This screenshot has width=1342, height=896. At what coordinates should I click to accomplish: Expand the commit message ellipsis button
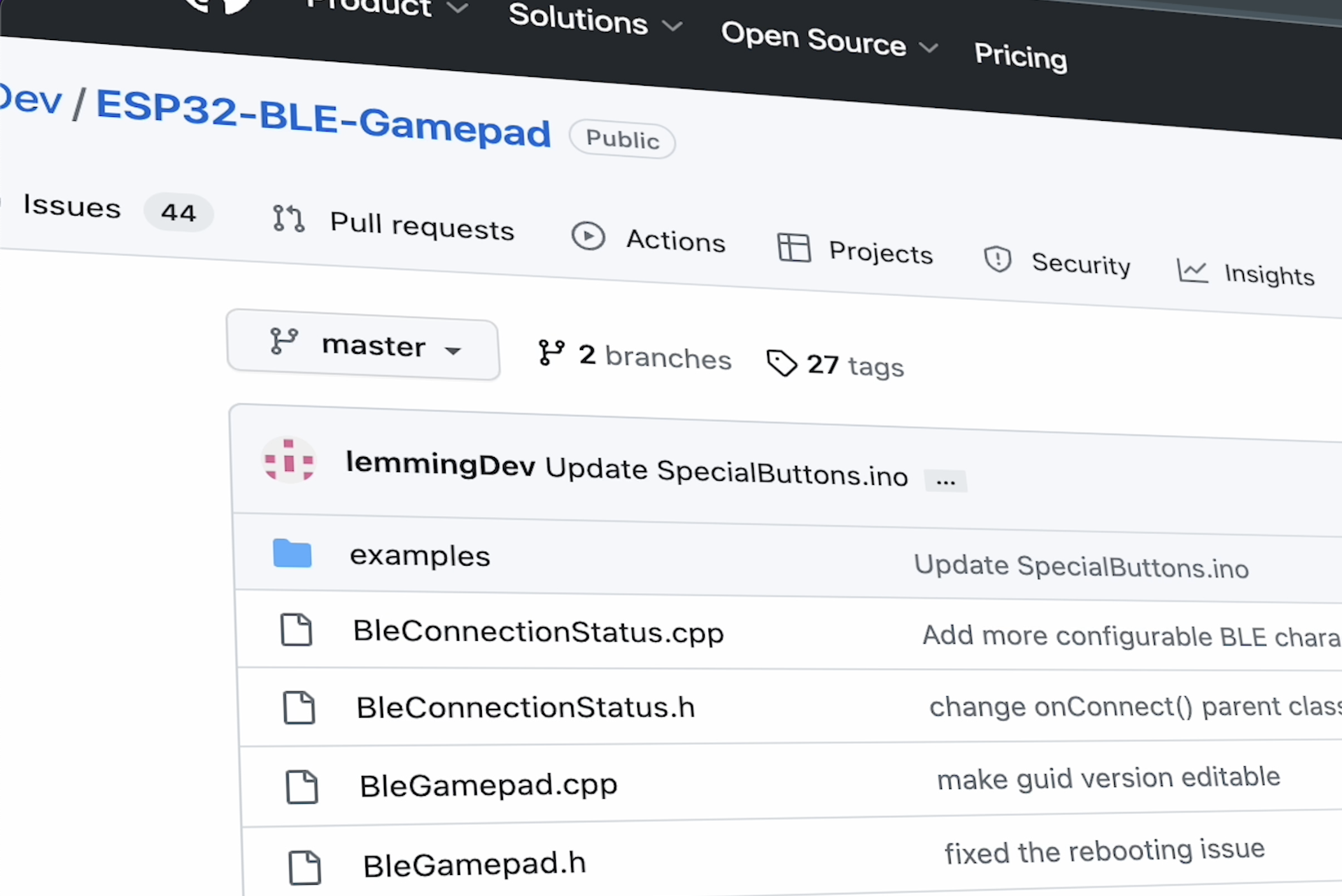point(945,481)
